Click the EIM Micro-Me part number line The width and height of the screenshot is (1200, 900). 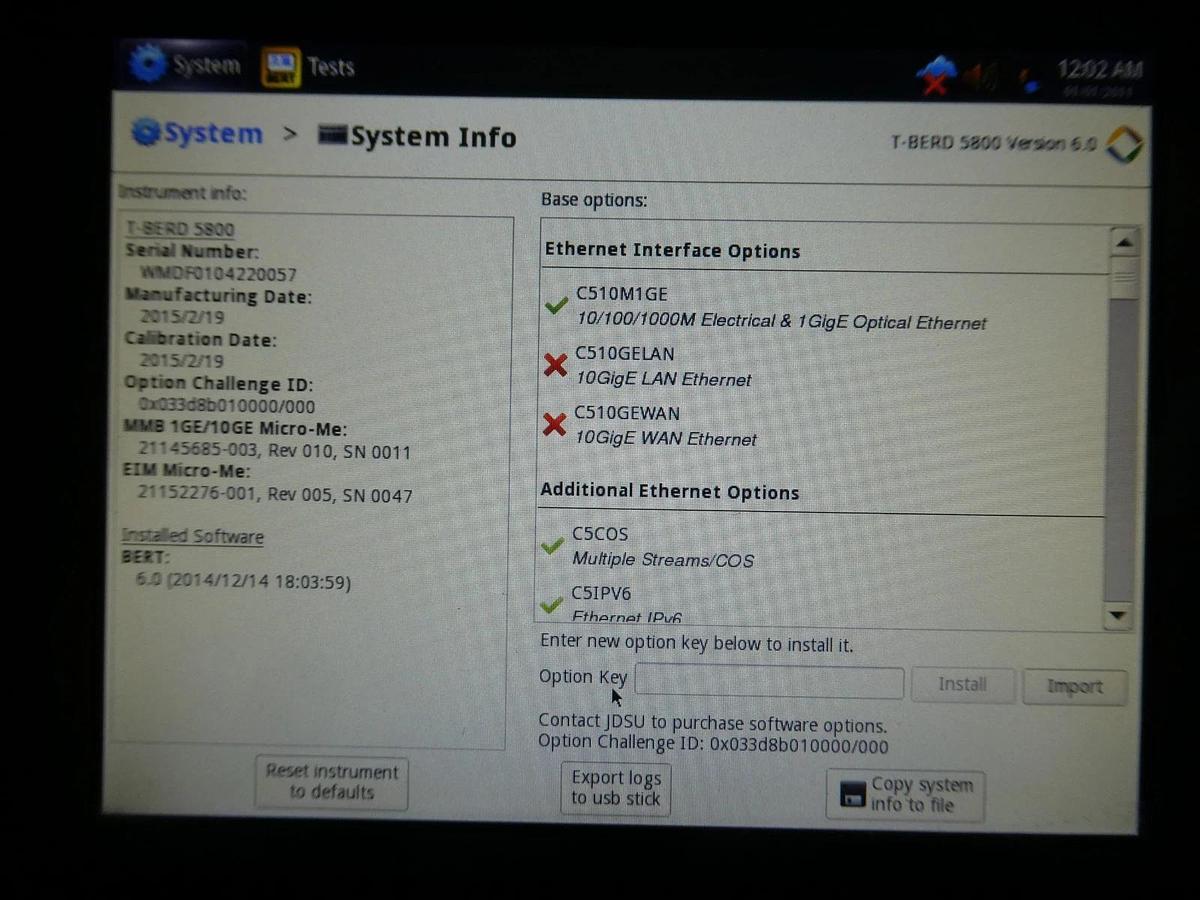click(x=275, y=494)
